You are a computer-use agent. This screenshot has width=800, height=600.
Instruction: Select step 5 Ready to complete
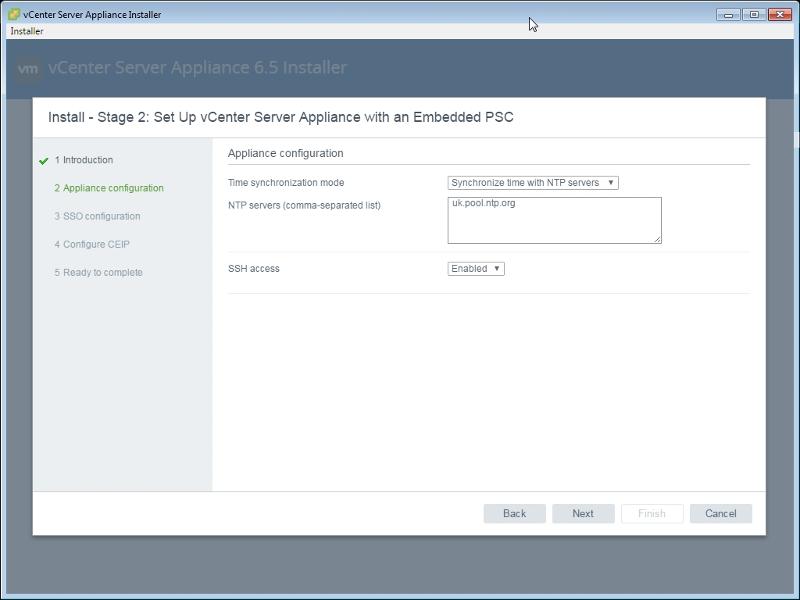pos(98,272)
